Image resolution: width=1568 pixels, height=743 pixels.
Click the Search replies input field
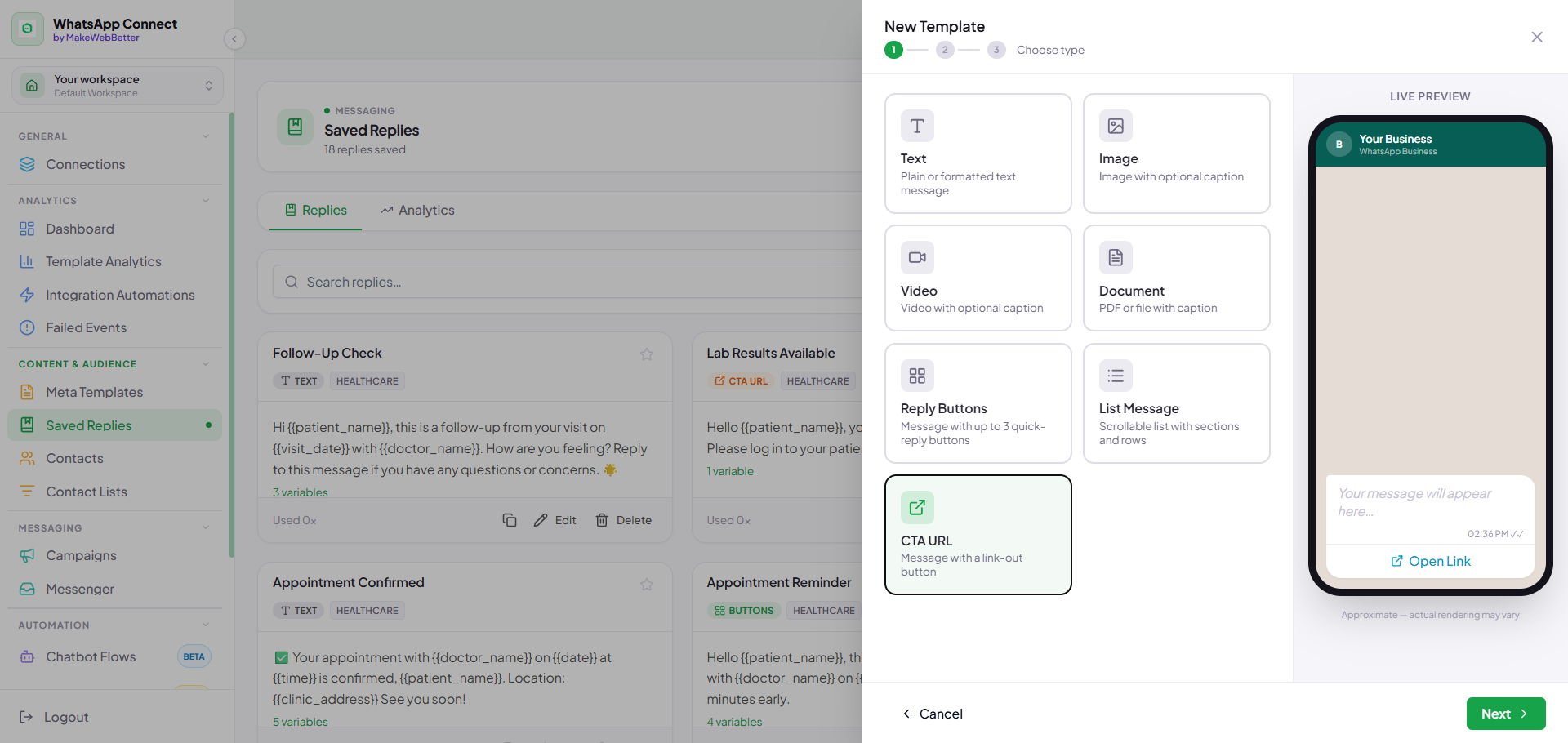(568, 282)
